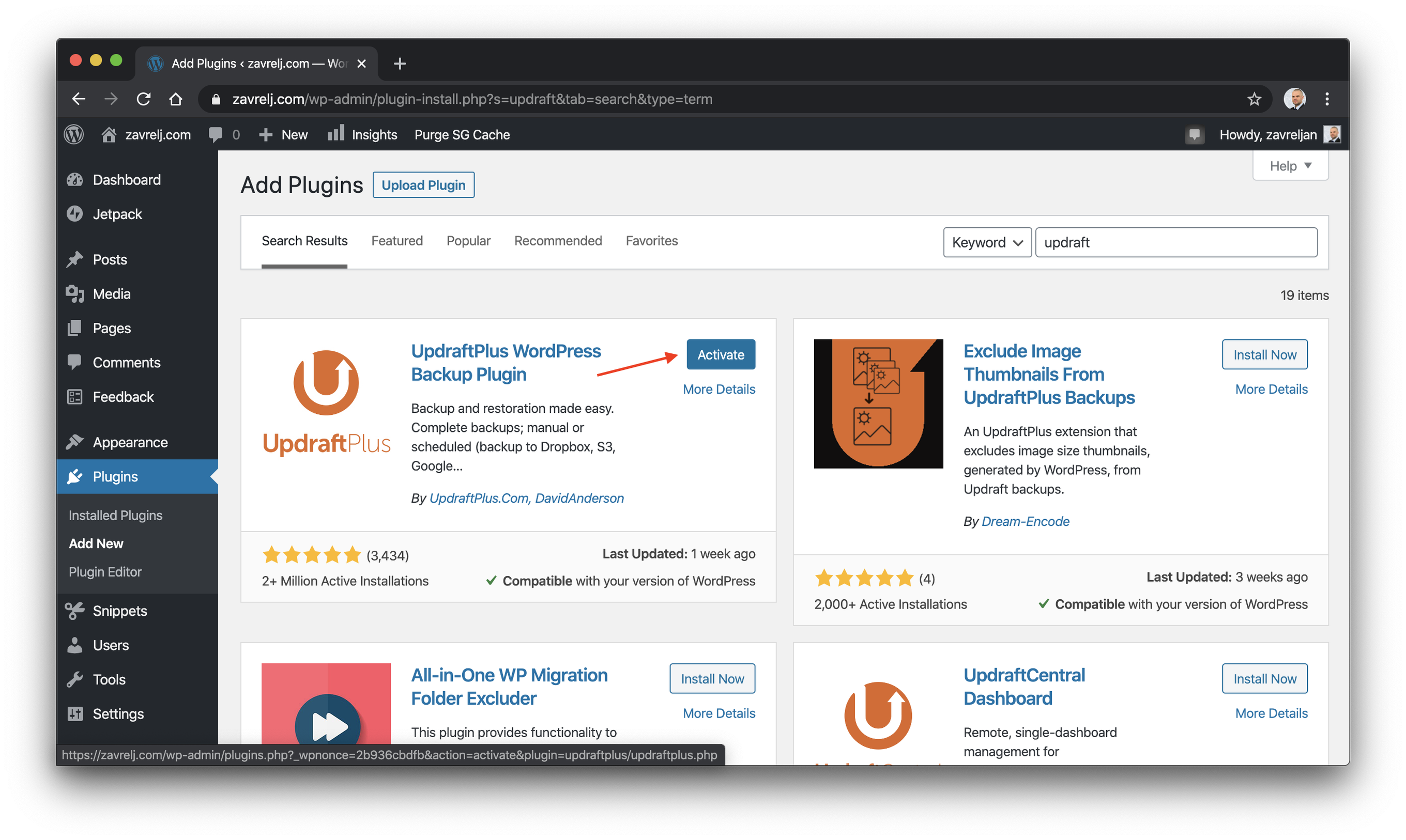Screen dimensions: 1406x840
Task: Open More Details for UpdraftCentral Dashboard
Action: point(1271,713)
